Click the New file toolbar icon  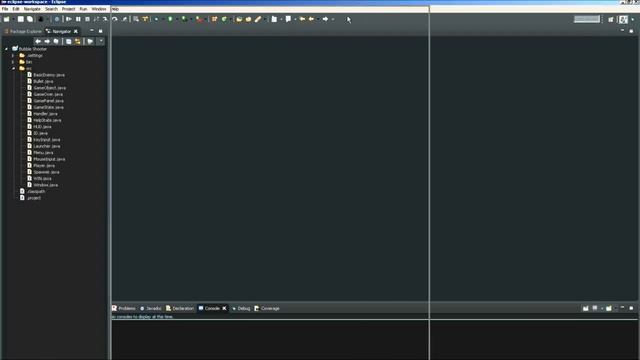pos(6,19)
